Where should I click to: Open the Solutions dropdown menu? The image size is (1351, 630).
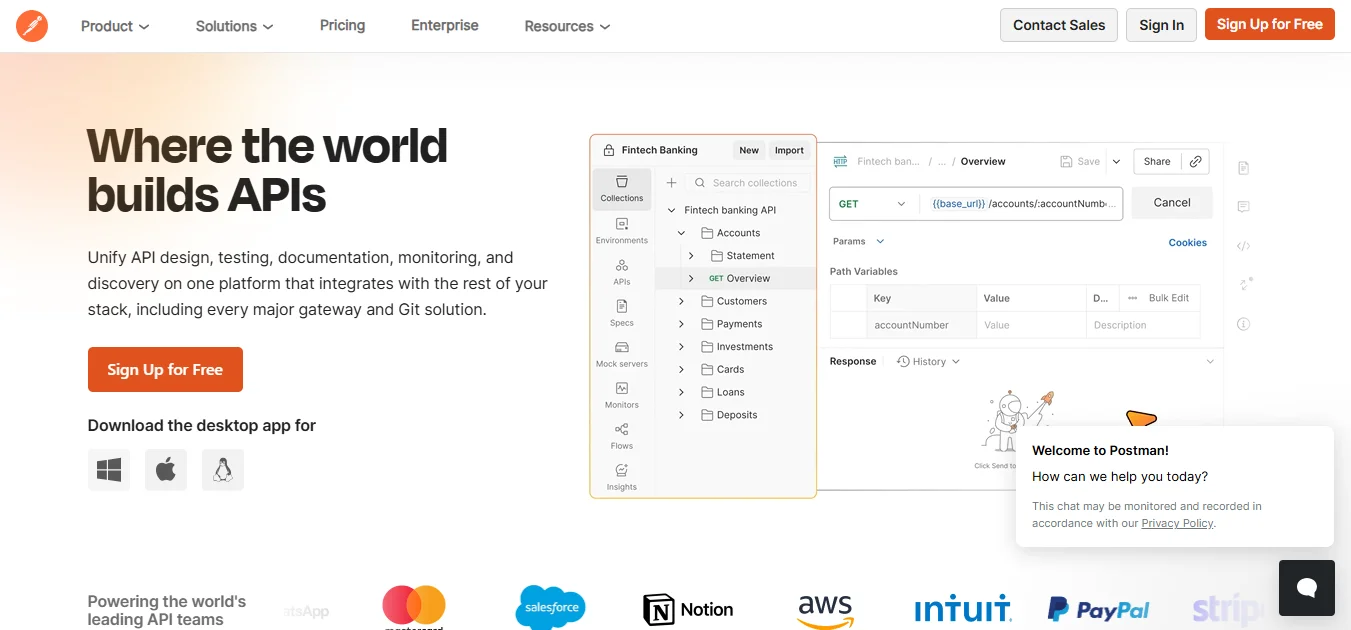234,26
